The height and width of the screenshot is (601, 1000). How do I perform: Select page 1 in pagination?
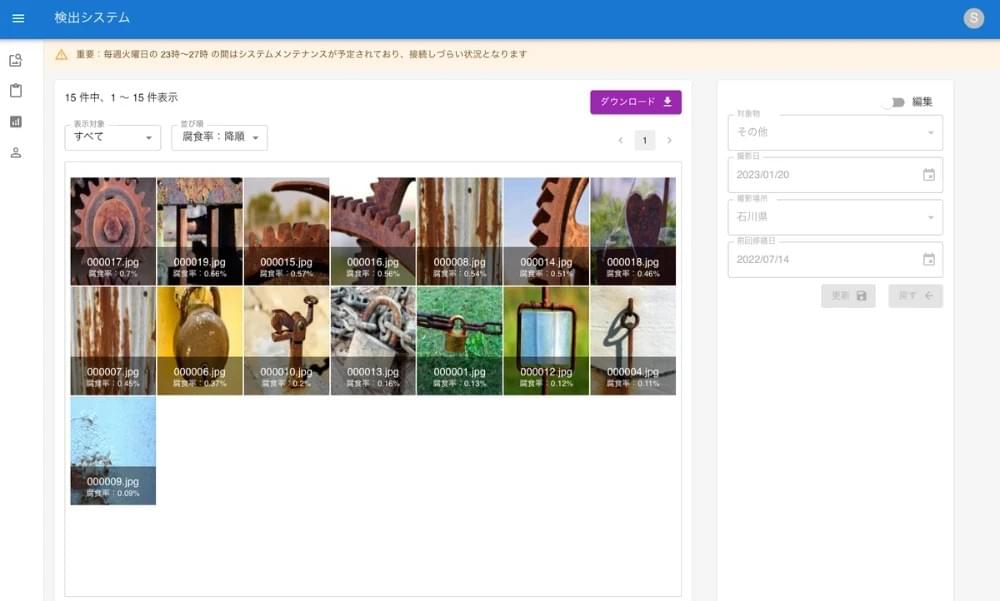click(x=645, y=140)
